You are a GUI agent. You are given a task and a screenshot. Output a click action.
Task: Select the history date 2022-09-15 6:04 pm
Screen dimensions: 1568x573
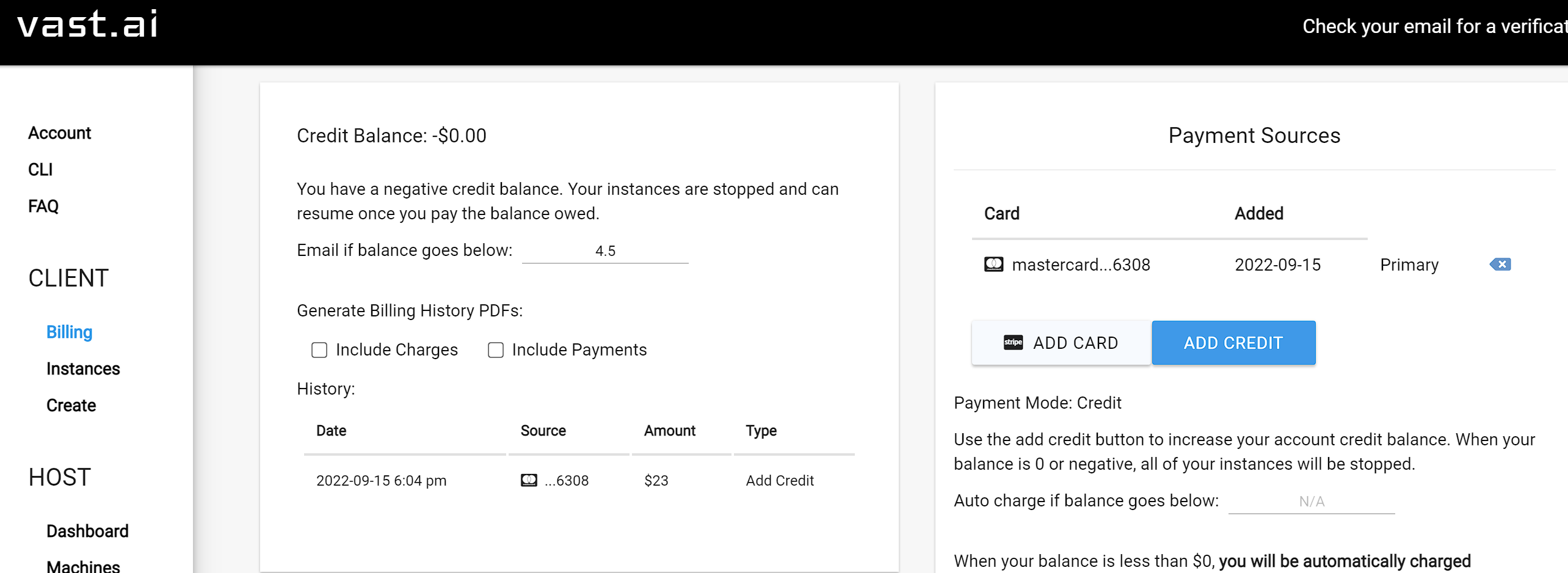coord(382,481)
